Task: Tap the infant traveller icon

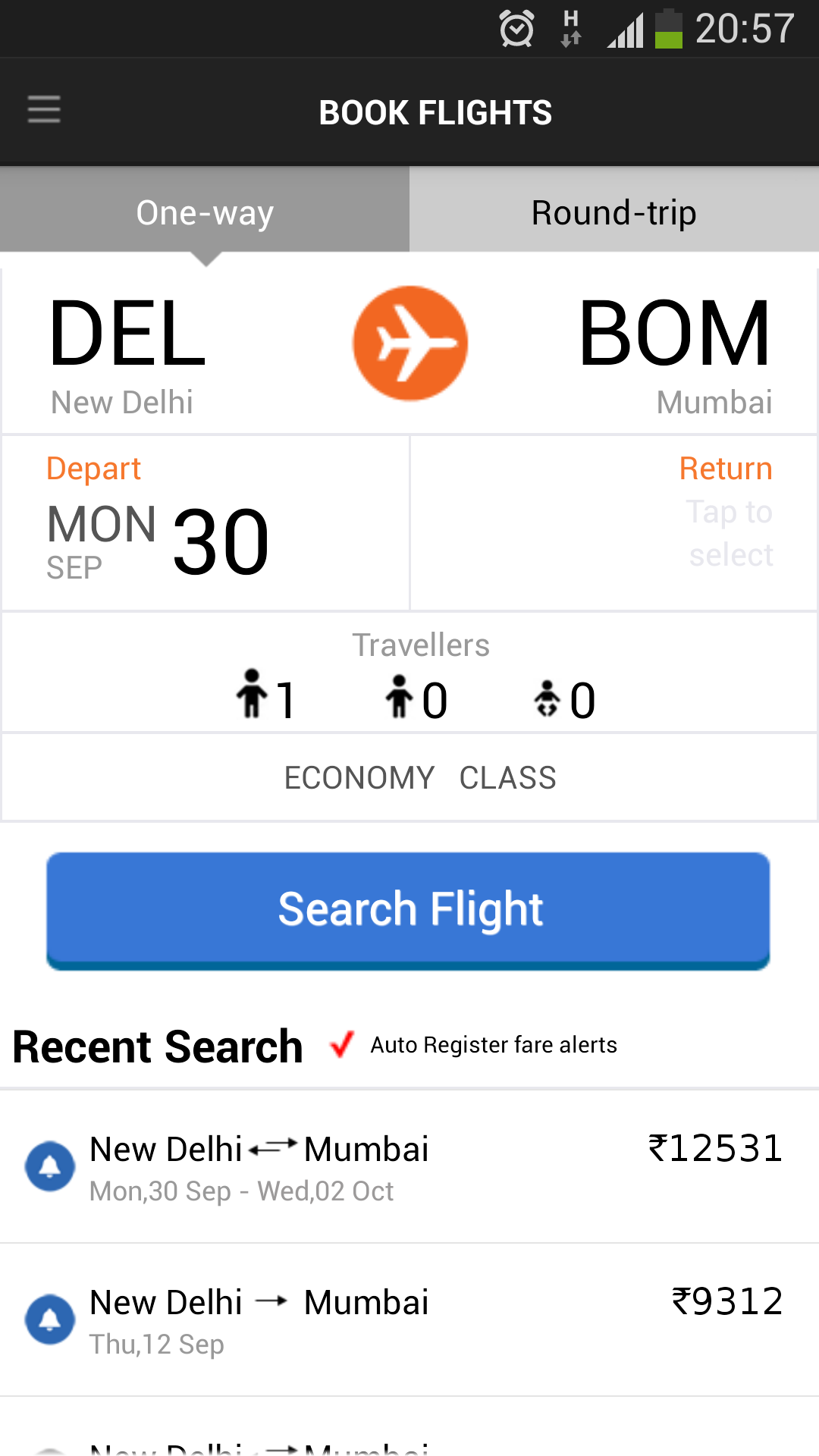Action: pos(547,698)
